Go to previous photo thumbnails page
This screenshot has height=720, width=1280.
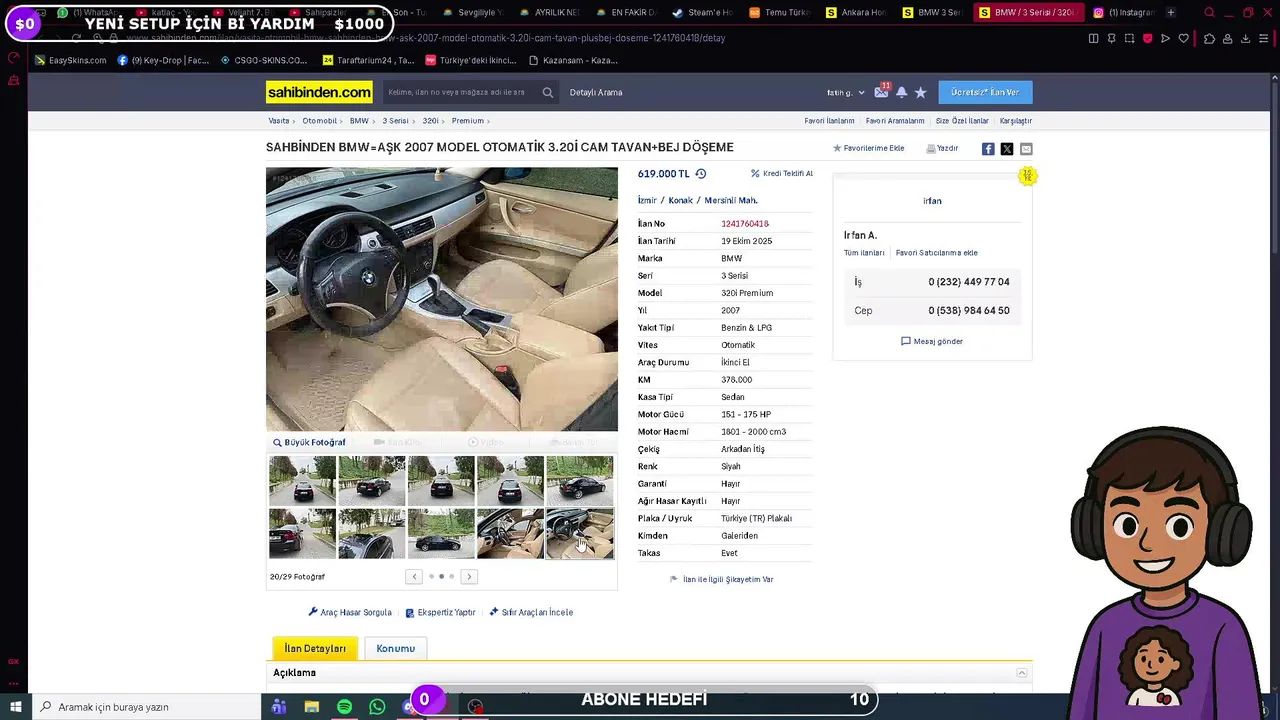(414, 576)
